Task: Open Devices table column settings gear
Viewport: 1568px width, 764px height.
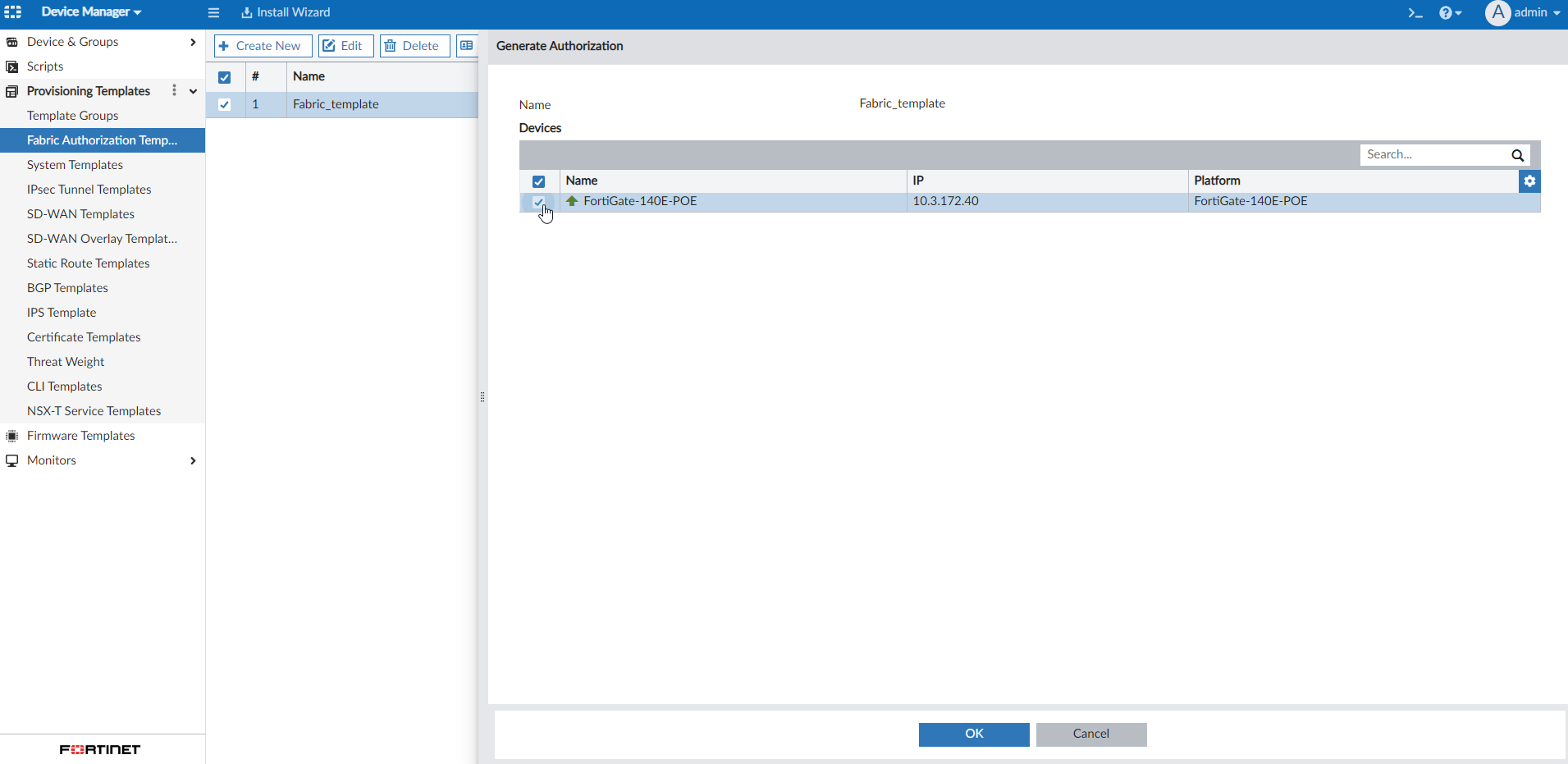Action: pos(1529,181)
